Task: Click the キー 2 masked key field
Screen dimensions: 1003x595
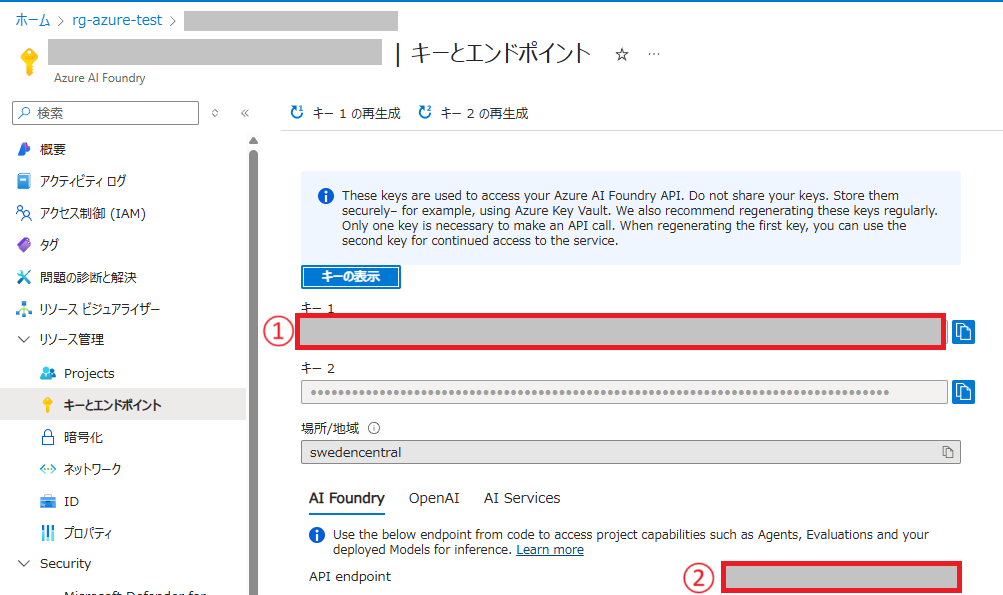Action: tap(624, 392)
